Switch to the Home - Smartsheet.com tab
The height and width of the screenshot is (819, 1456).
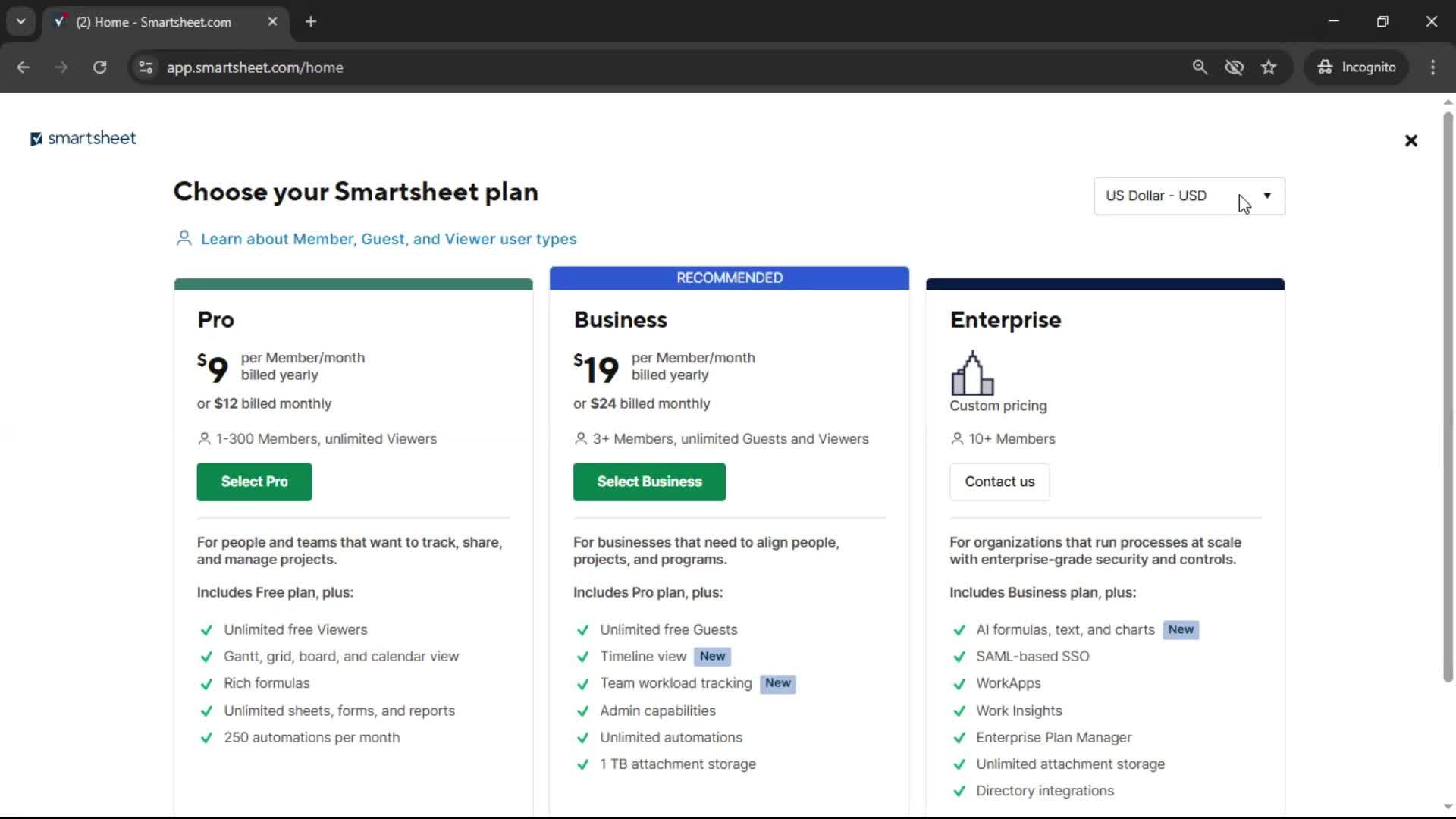152,22
